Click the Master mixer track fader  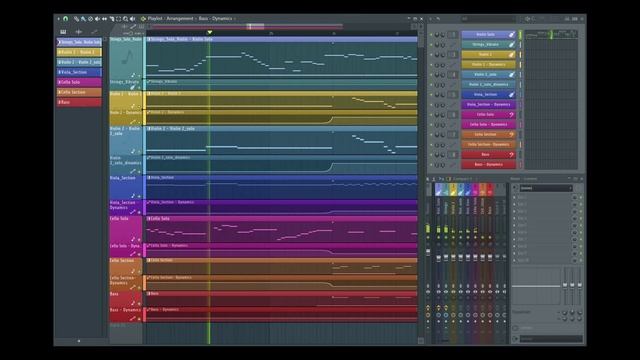428,252
